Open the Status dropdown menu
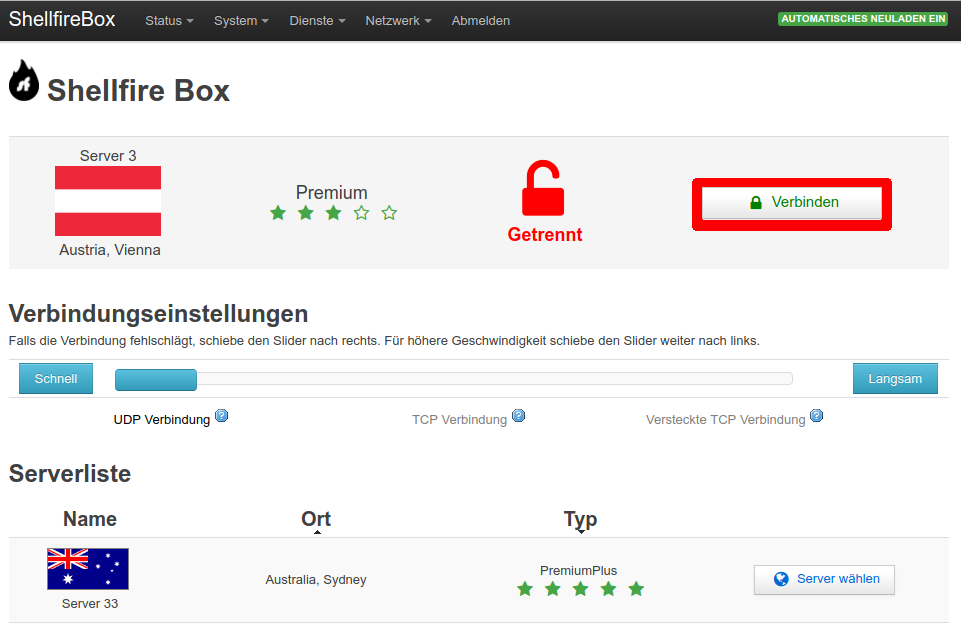 (169, 20)
